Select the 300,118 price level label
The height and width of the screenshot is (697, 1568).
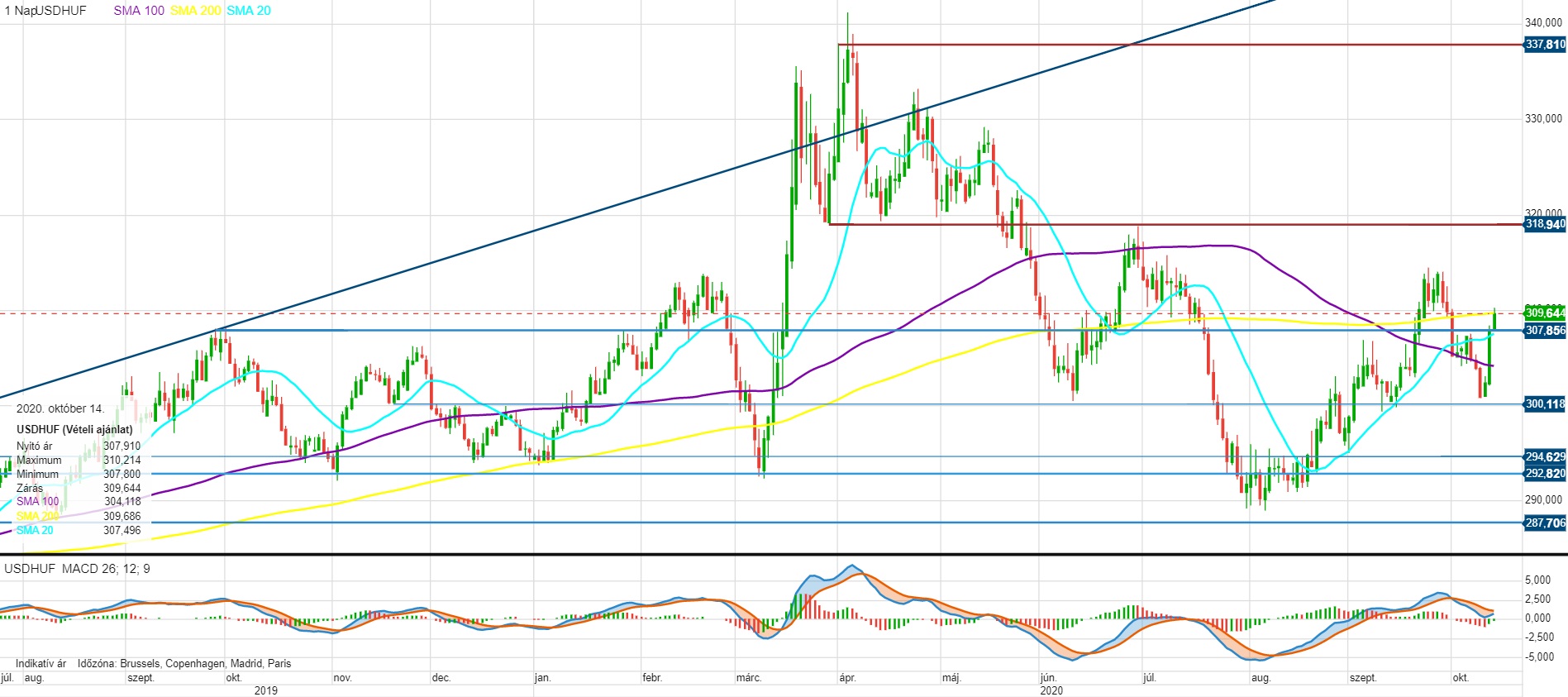click(x=1545, y=404)
